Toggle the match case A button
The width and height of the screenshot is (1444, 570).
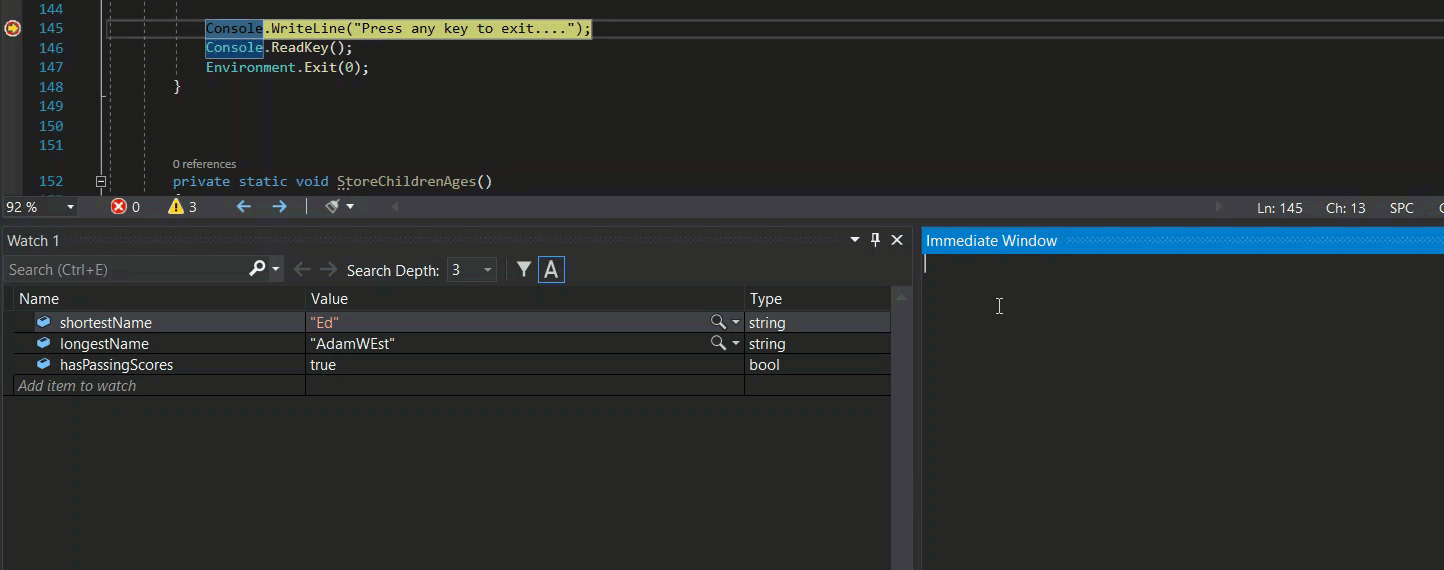coord(551,270)
